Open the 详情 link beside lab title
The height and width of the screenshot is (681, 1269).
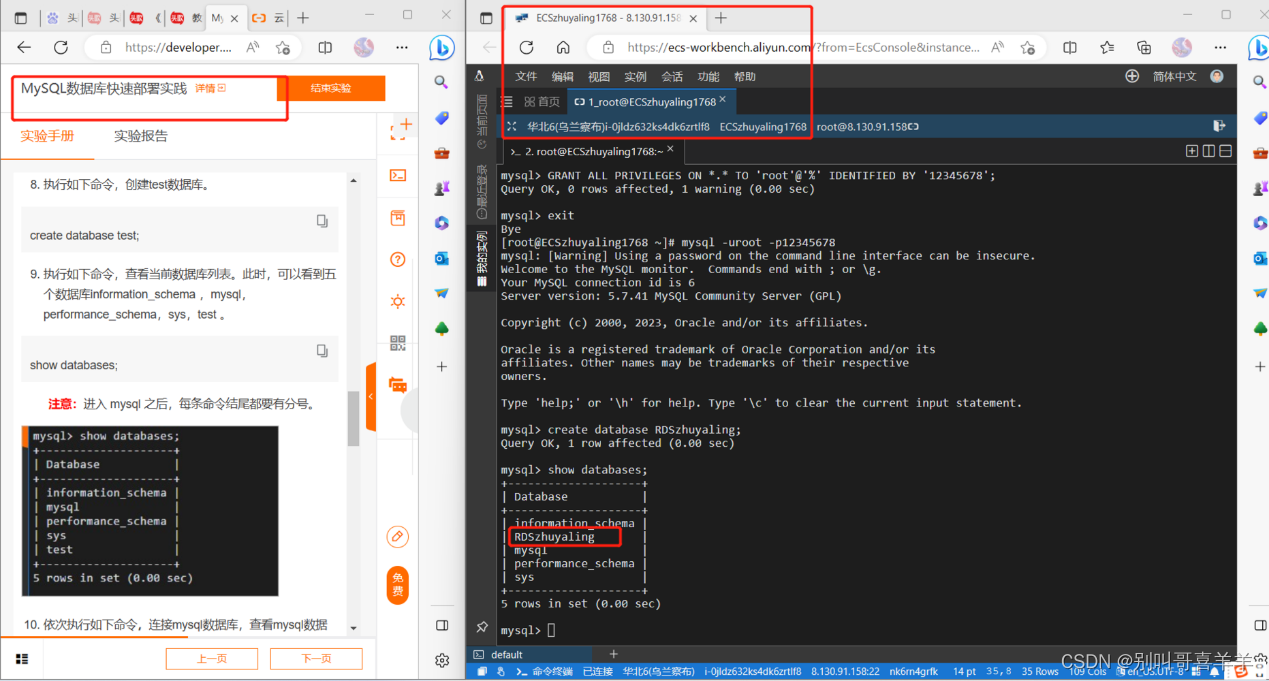tap(210, 88)
